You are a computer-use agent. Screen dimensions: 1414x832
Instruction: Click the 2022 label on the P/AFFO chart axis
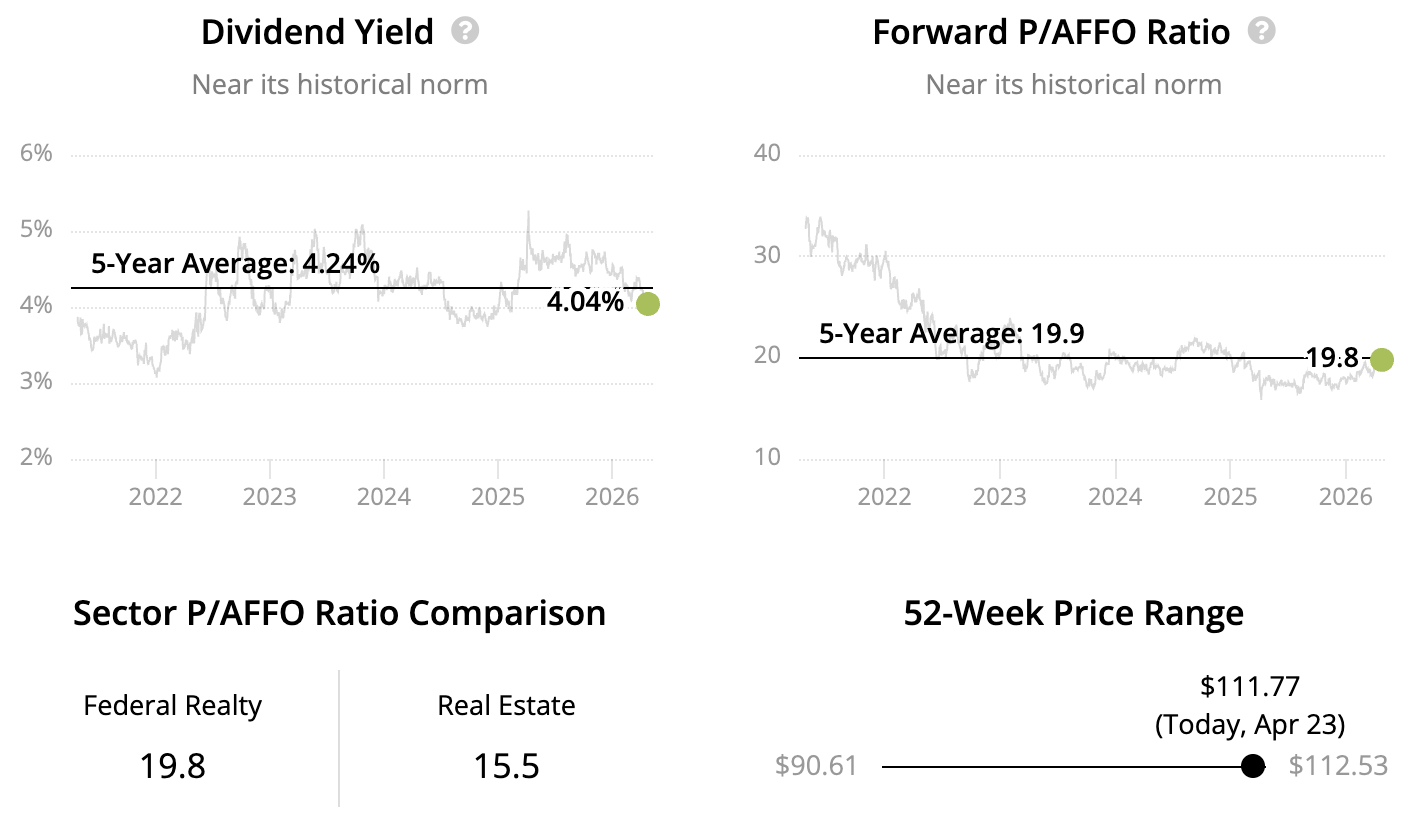[x=884, y=497]
